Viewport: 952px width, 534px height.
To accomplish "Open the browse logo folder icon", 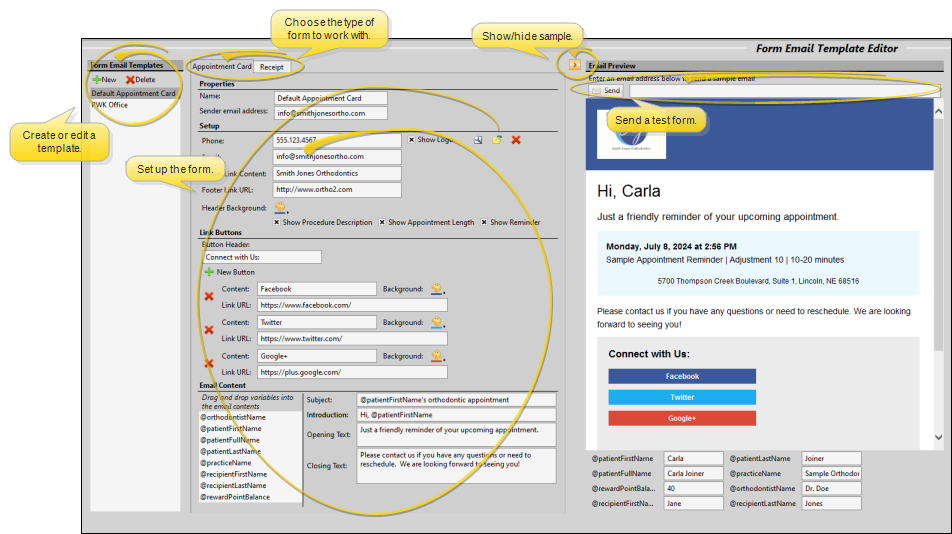I will [497, 140].
